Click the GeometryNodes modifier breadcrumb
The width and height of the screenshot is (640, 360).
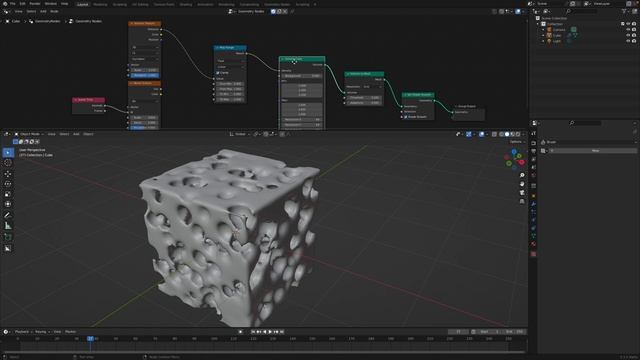[48, 21]
